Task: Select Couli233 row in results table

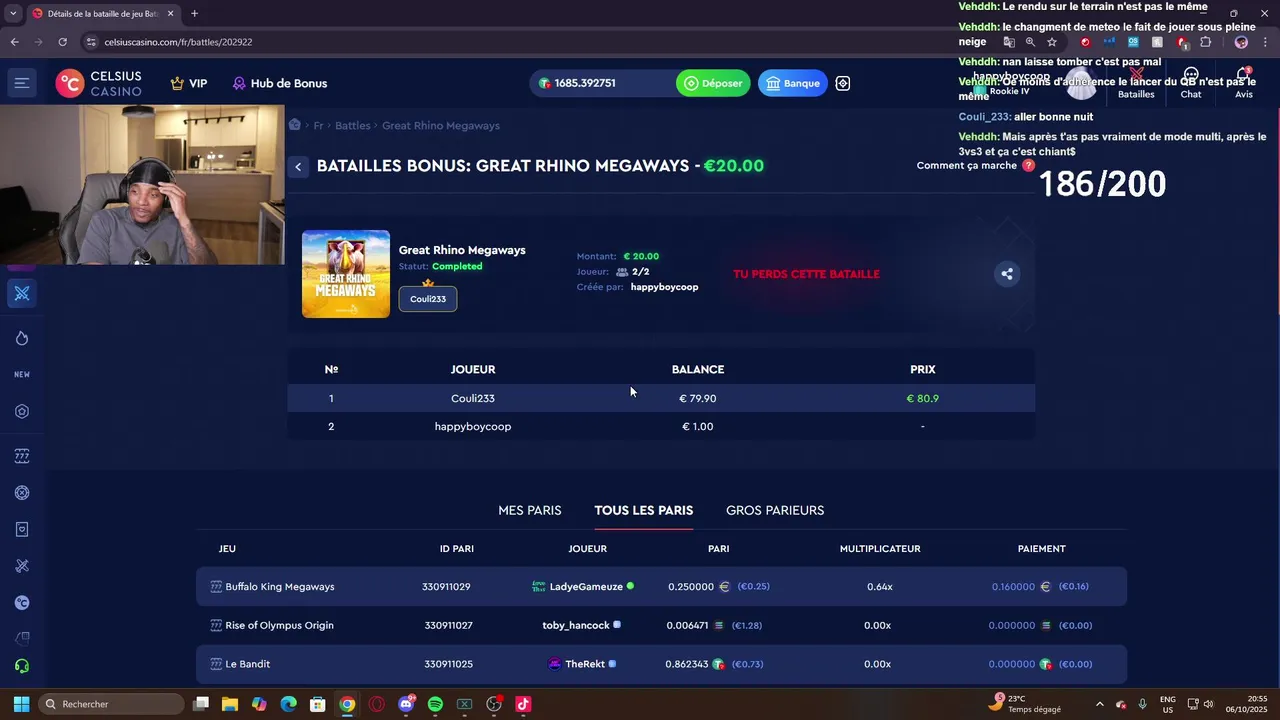Action: (661, 398)
